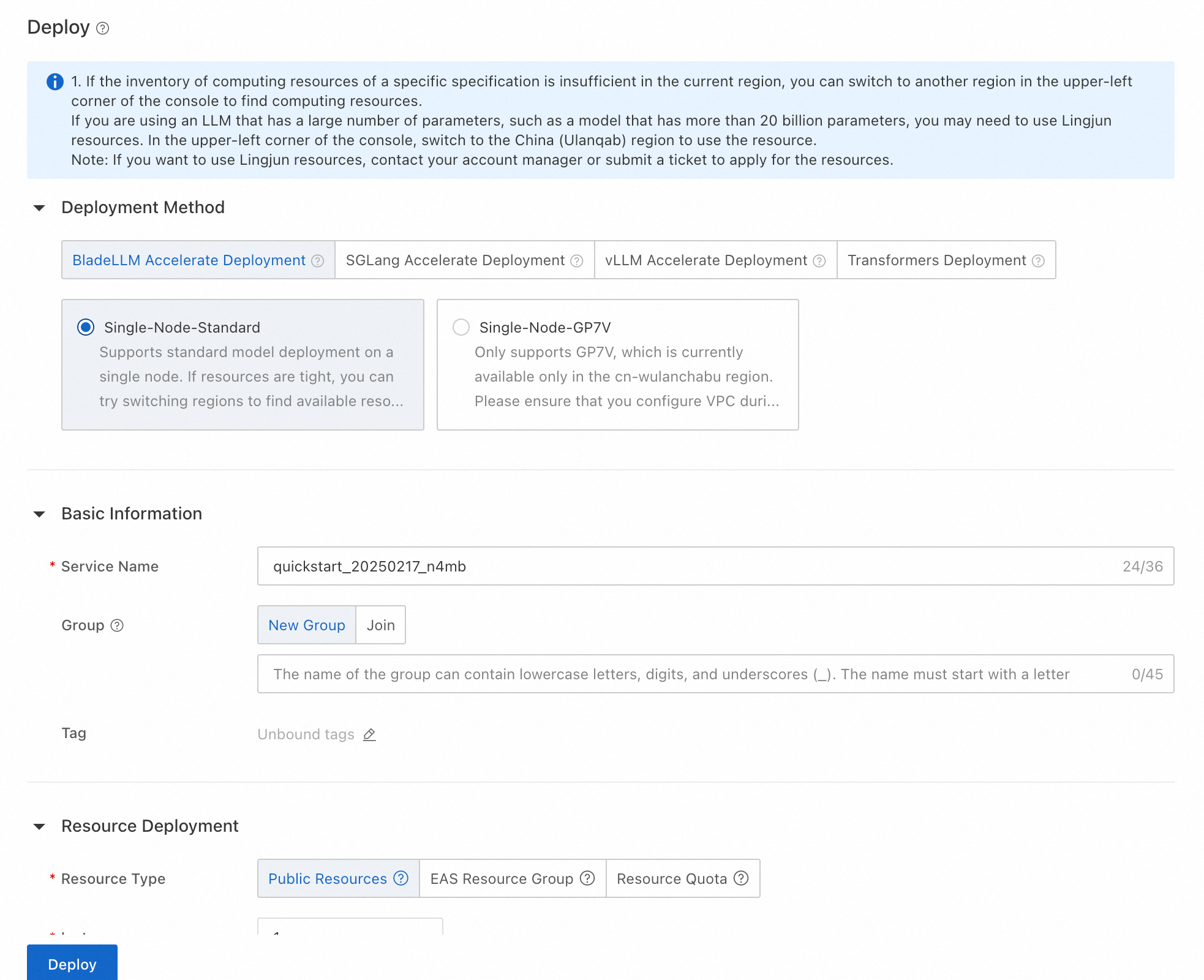
Task: Click the Service Name input field
Action: click(x=716, y=566)
